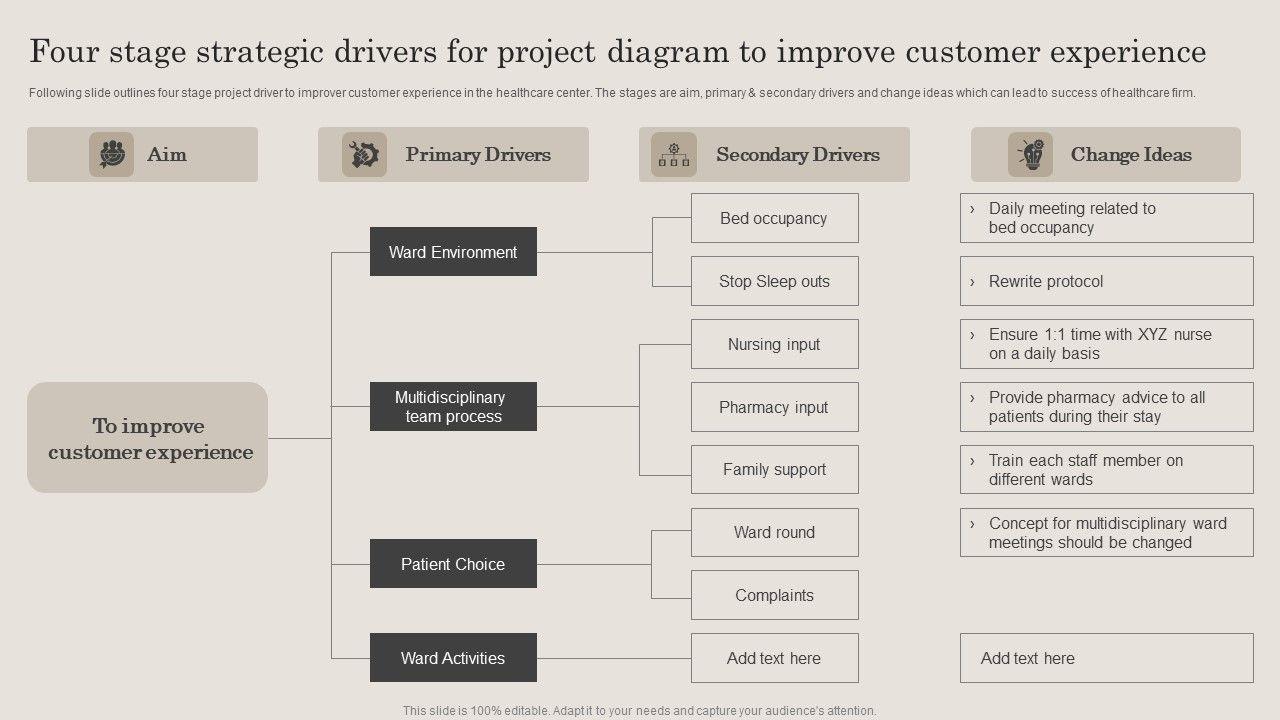Image resolution: width=1280 pixels, height=720 pixels.
Task: Click chevron beside Train each staff member
Action: pyautogui.click(x=972, y=461)
